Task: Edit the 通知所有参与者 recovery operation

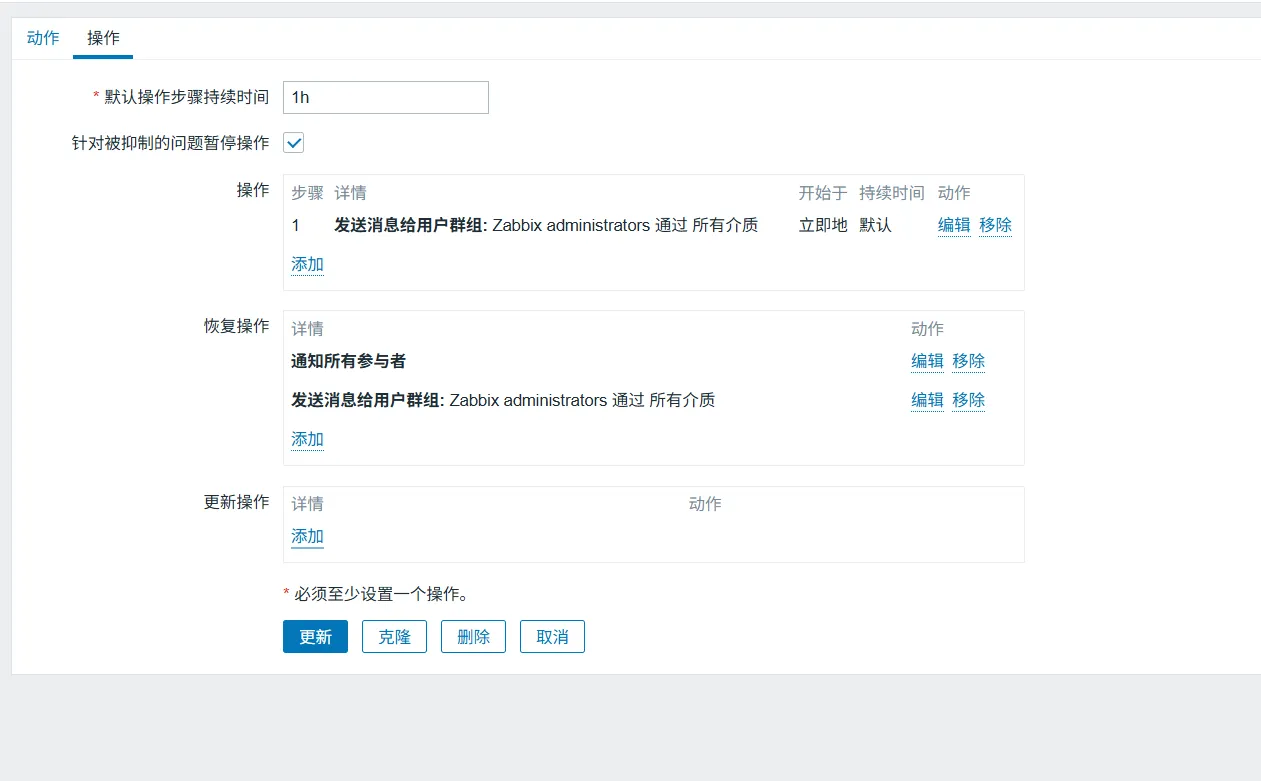Action: (927, 361)
